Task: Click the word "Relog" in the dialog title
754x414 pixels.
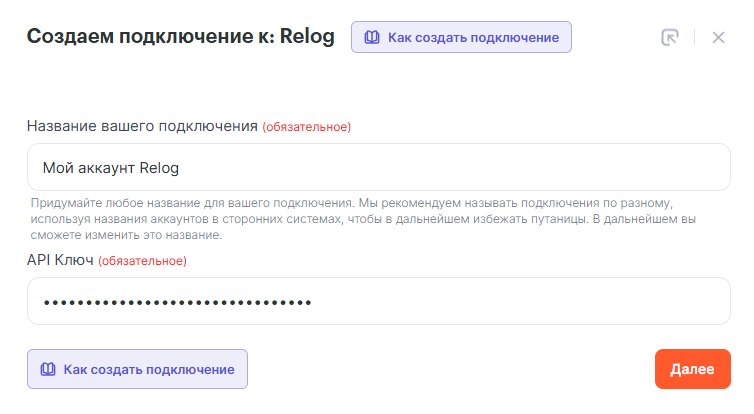Action: pos(307,37)
